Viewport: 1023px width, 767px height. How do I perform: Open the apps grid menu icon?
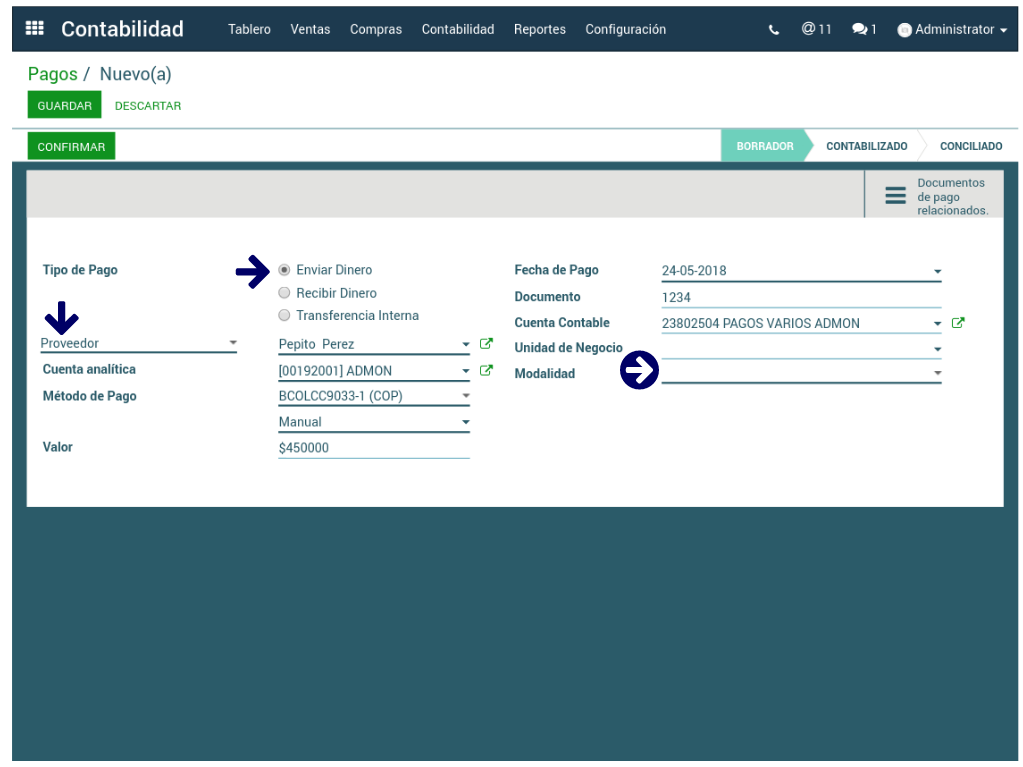click(35, 29)
